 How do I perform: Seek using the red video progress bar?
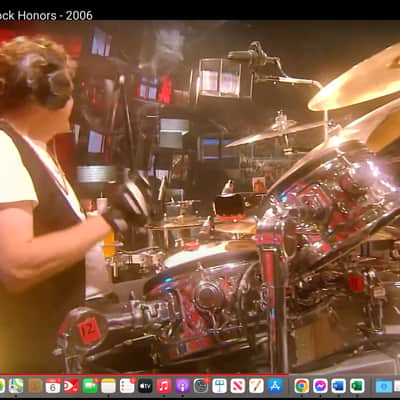point(200,374)
